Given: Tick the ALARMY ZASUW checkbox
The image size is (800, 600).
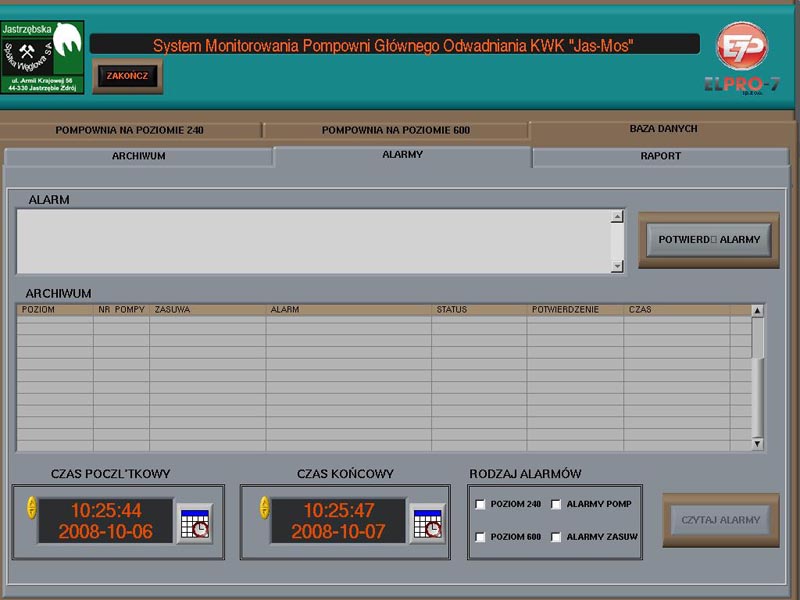Looking at the screenshot, I should (556, 537).
